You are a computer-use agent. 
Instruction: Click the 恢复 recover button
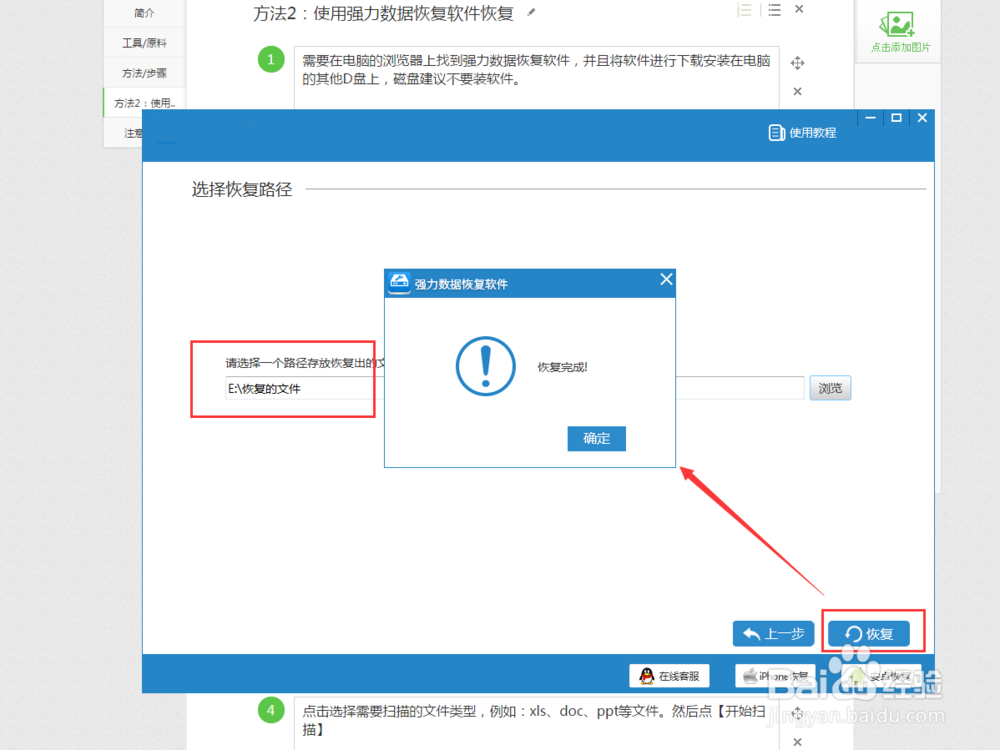point(872,632)
